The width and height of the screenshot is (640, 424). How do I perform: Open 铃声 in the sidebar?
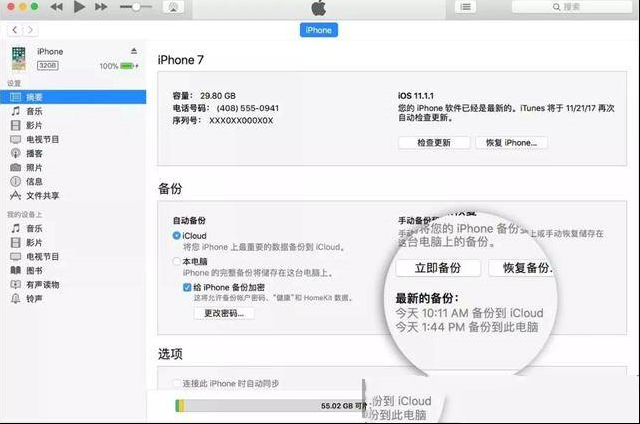coord(73,298)
